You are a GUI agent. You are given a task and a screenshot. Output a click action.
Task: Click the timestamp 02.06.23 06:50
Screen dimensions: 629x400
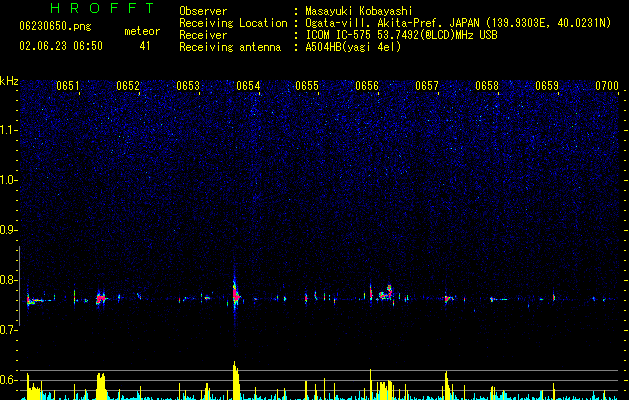pyautogui.click(x=61, y=46)
